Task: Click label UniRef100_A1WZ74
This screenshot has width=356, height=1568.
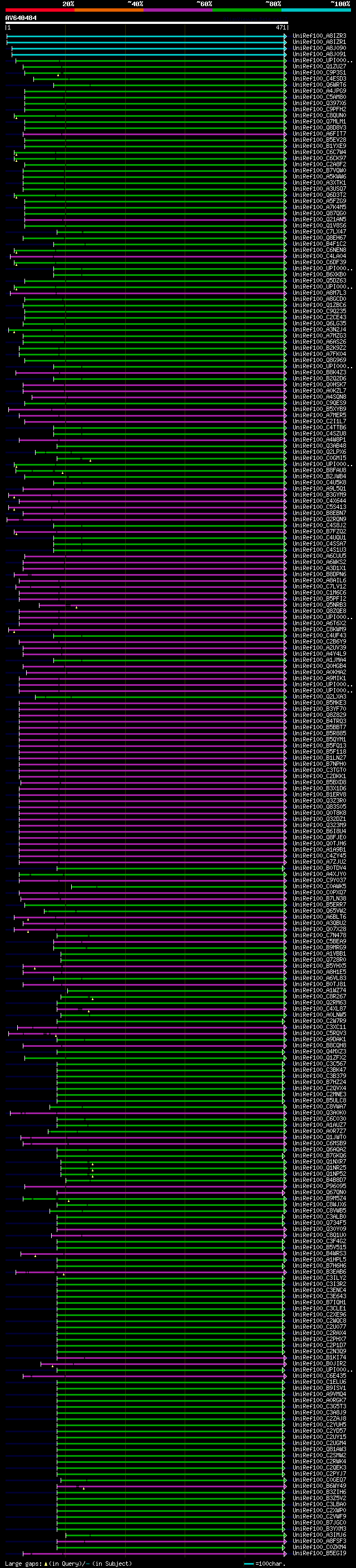Action: coord(319,990)
